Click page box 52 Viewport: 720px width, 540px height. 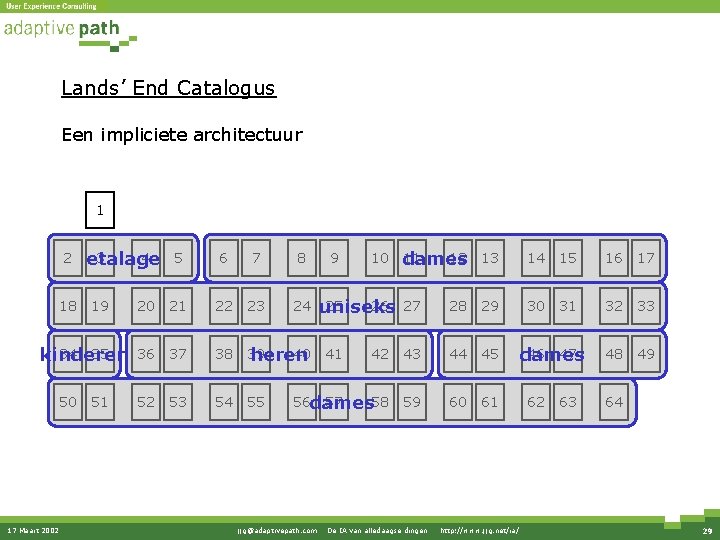[x=146, y=402]
